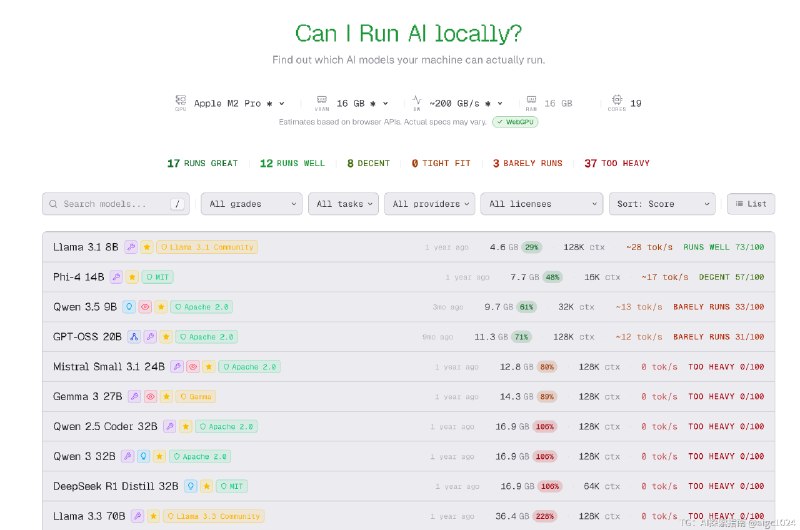Viewport: 800px width, 530px height.
Task: Click the star icon in the Mistral Small 3.1 24B row
Action: tap(209, 367)
